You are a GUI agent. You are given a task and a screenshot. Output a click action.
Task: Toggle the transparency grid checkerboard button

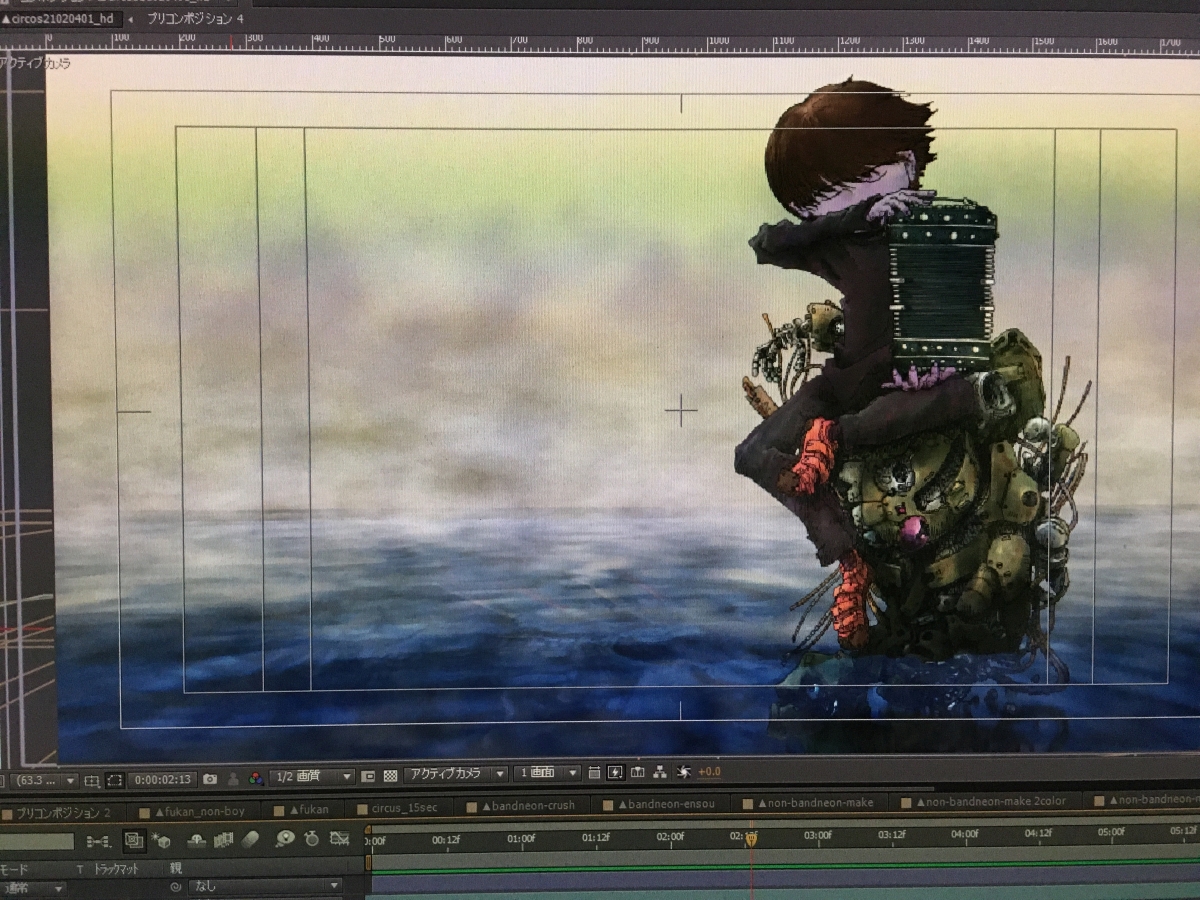click(391, 775)
